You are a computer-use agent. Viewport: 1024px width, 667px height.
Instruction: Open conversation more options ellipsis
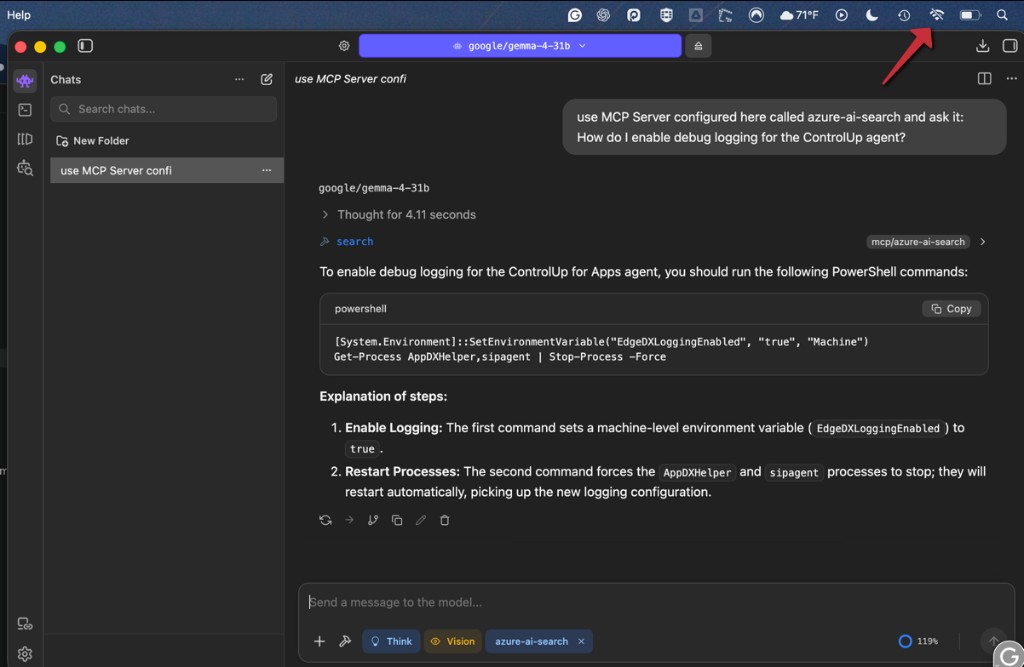[1012, 78]
